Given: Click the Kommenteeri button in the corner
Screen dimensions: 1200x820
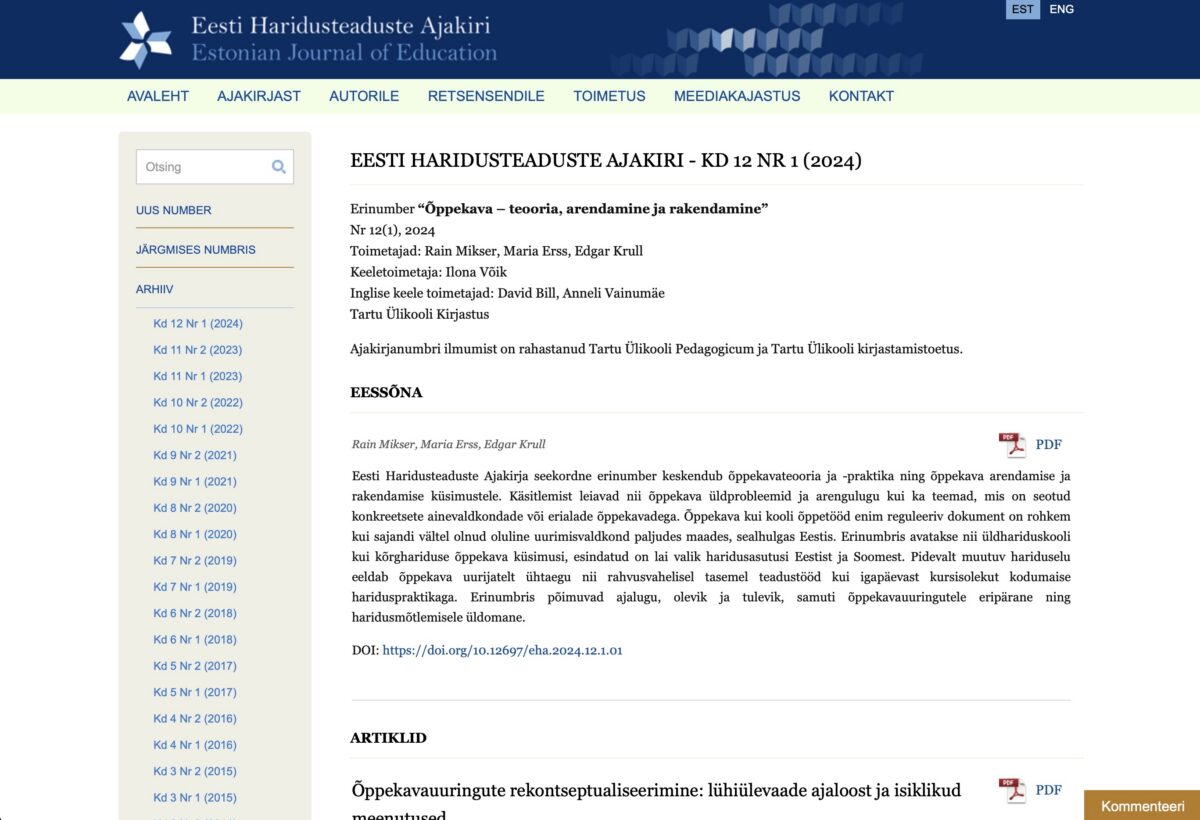Looking at the screenshot, I should (1141, 804).
